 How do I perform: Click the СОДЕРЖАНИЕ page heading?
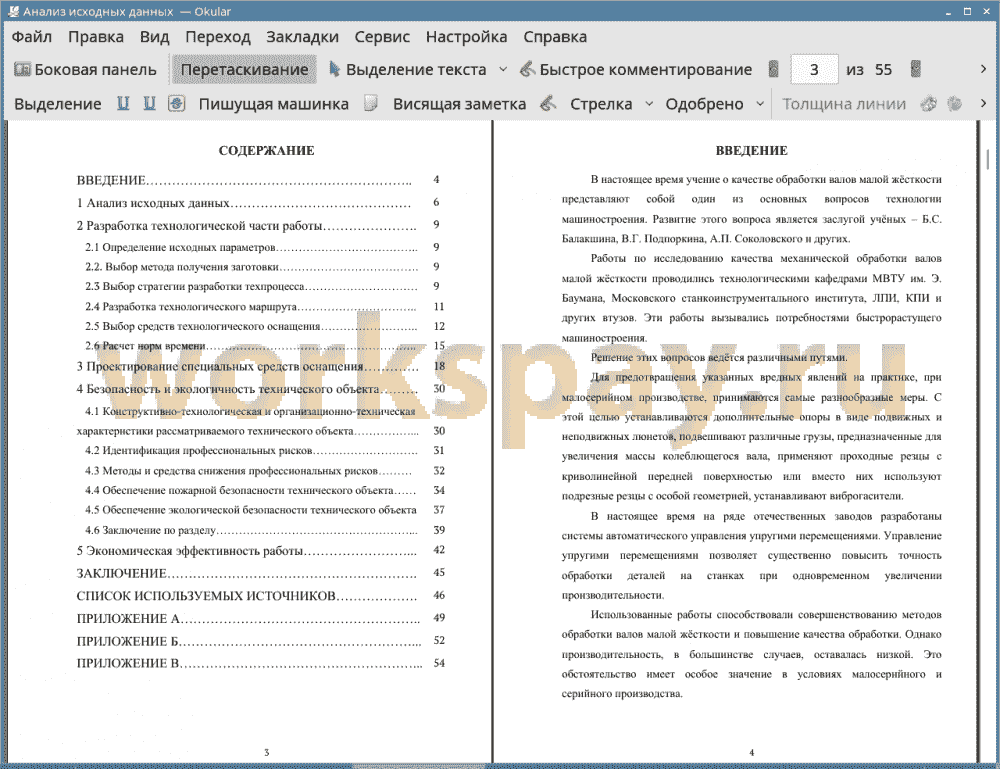click(x=267, y=150)
